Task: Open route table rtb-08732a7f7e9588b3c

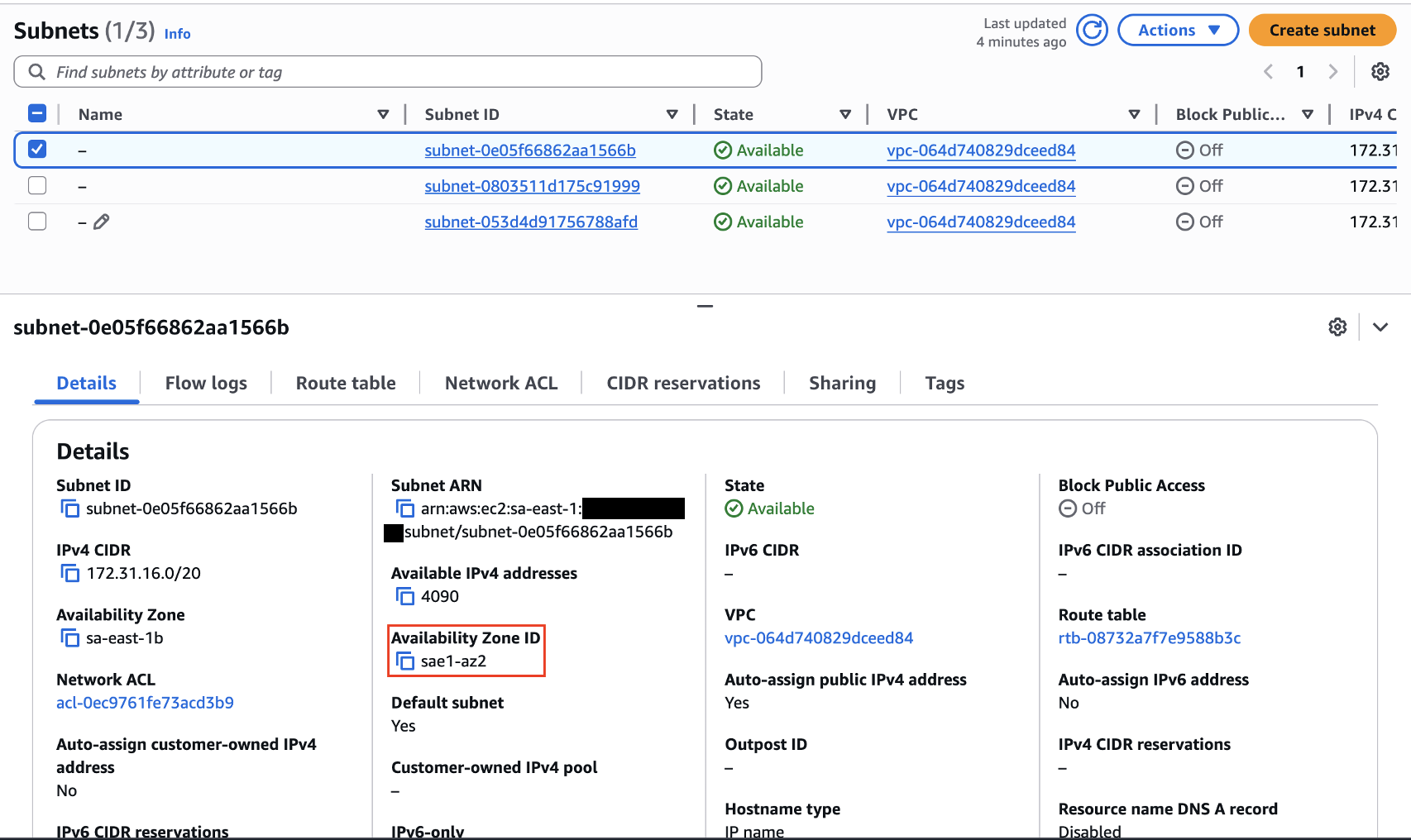Action: (1149, 637)
